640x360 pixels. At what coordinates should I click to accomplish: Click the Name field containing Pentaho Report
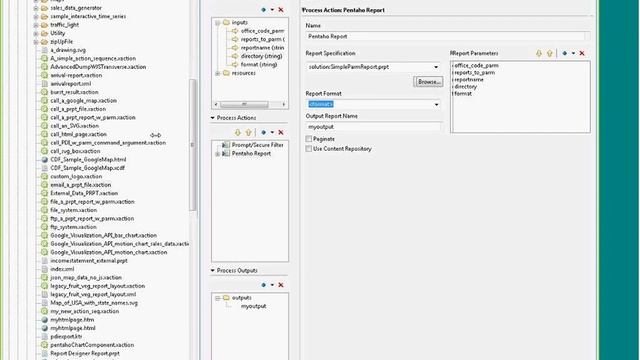447,36
